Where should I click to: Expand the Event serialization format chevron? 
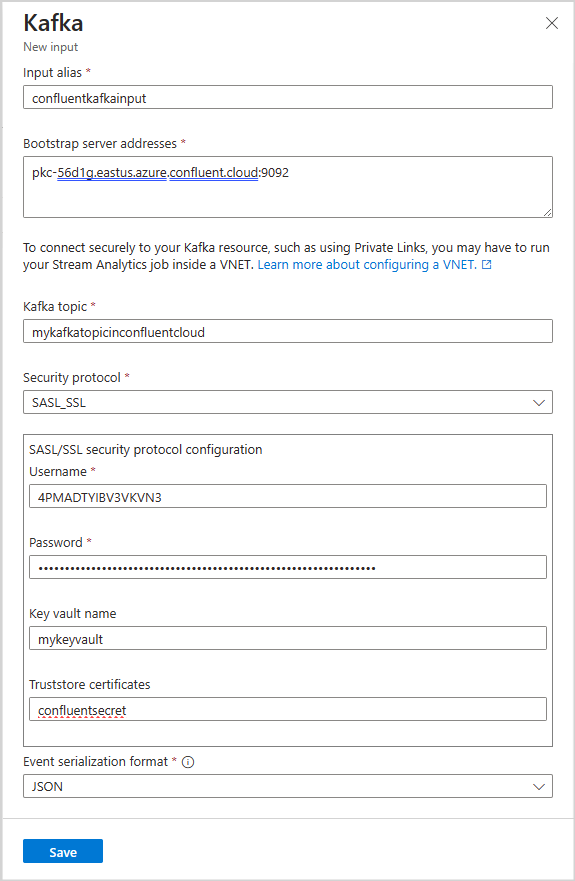coord(538,787)
